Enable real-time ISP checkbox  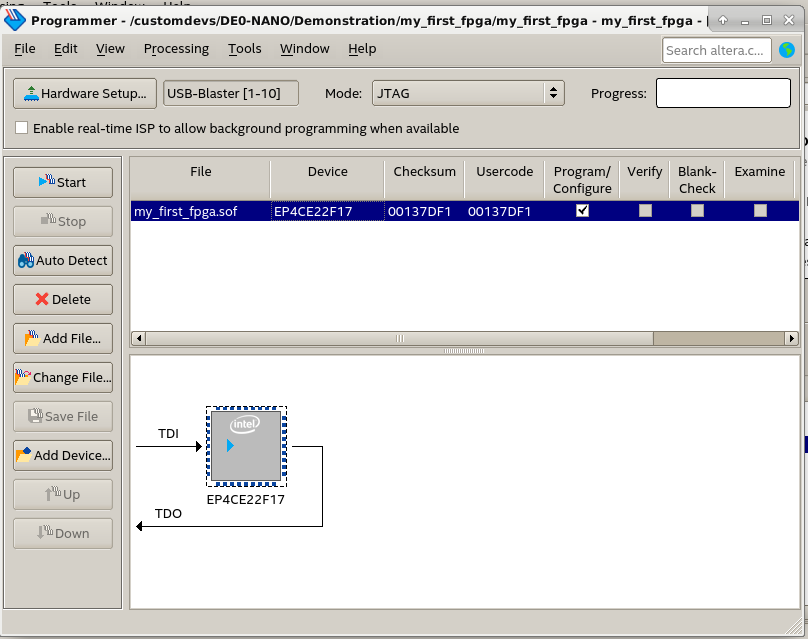[22, 128]
